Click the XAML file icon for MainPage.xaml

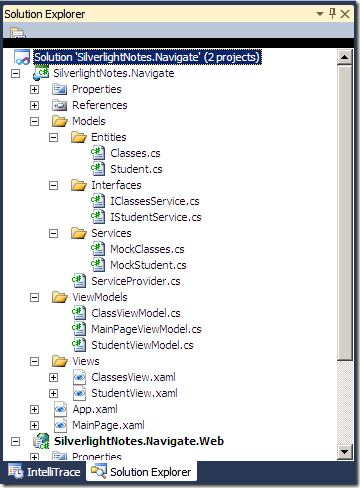tap(60, 425)
